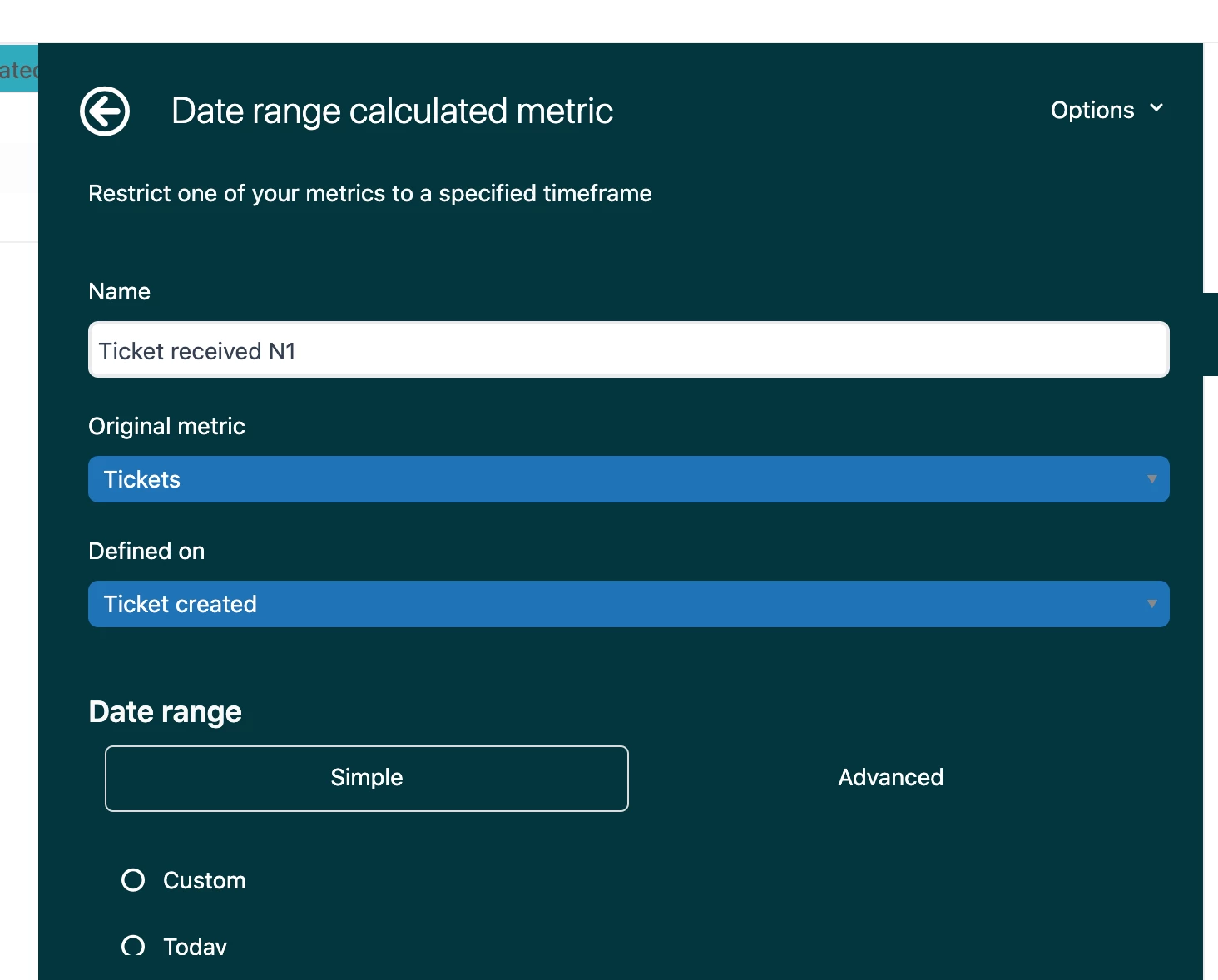Switch to the Advanced date range tab
Viewport: 1218px width, 980px height.
pyautogui.click(x=890, y=778)
